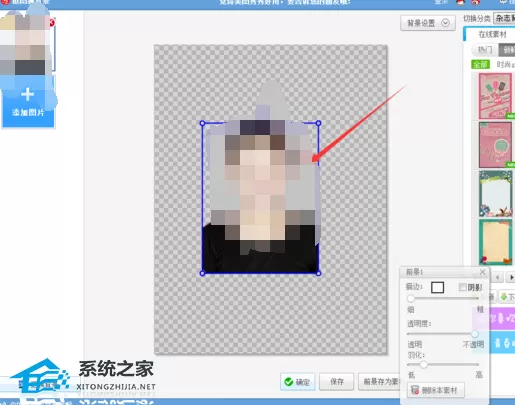The height and width of the screenshot is (405, 515).
Task: Click the plus icon to add a picture
Action: pyautogui.click(x=27, y=95)
